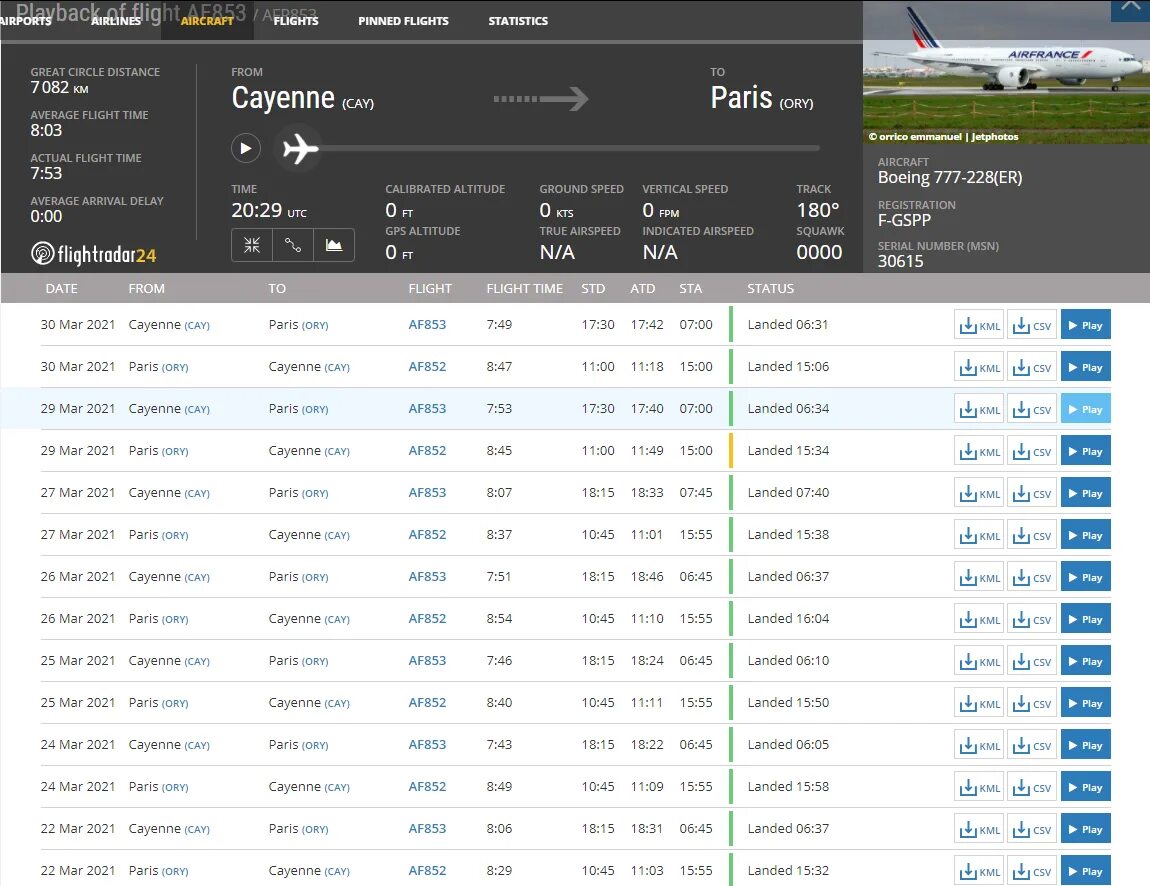
Task: Open AF853 link in the 27 Mar row
Action: tap(427, 492)
